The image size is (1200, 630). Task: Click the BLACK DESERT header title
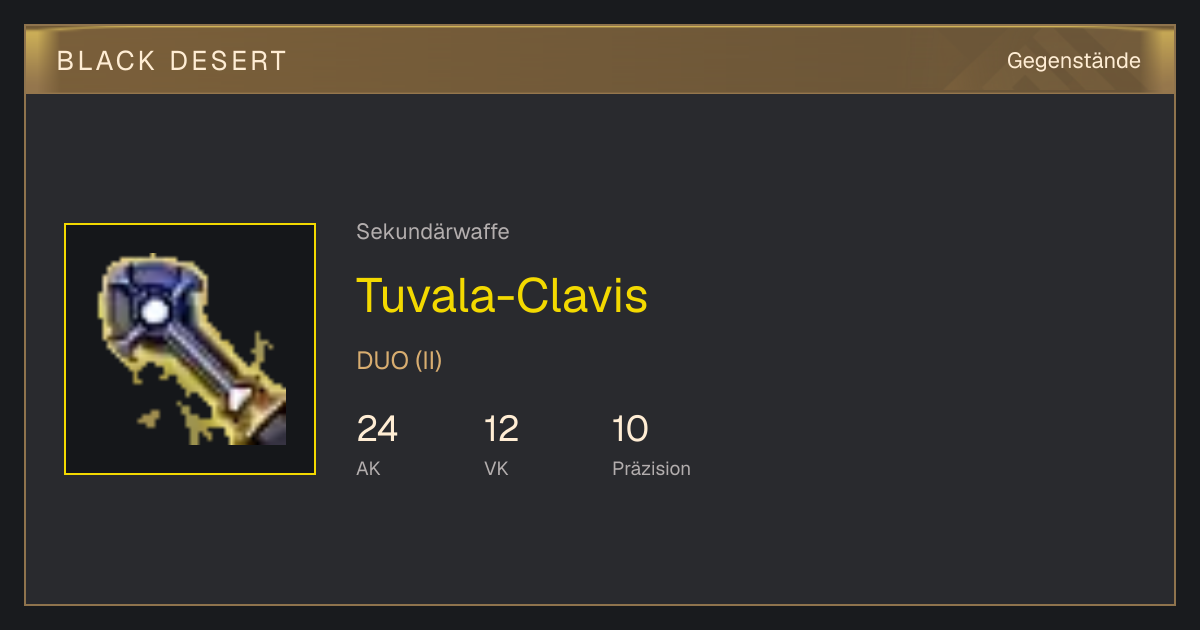172,61
